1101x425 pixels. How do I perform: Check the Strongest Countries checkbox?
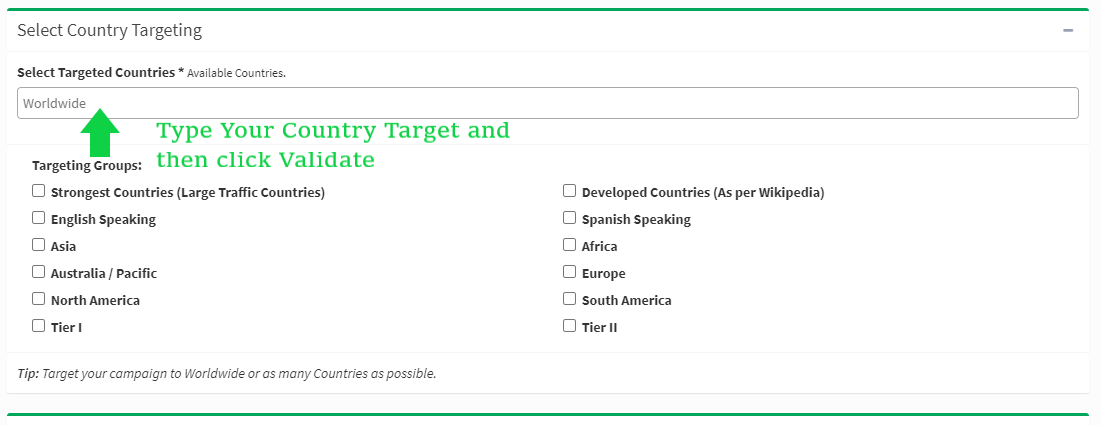39,191
